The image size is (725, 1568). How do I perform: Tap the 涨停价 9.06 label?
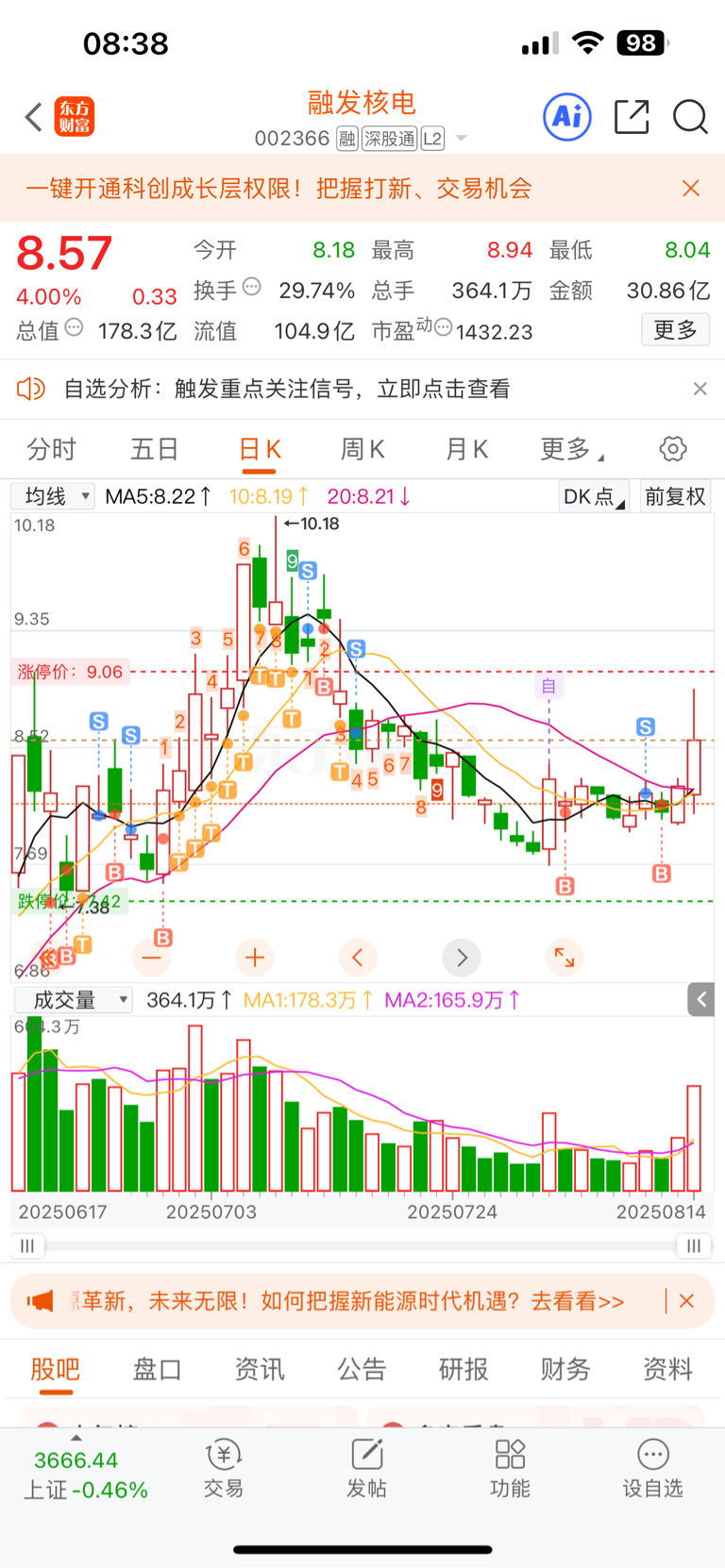pyautogui.click(x=70, y=672)
